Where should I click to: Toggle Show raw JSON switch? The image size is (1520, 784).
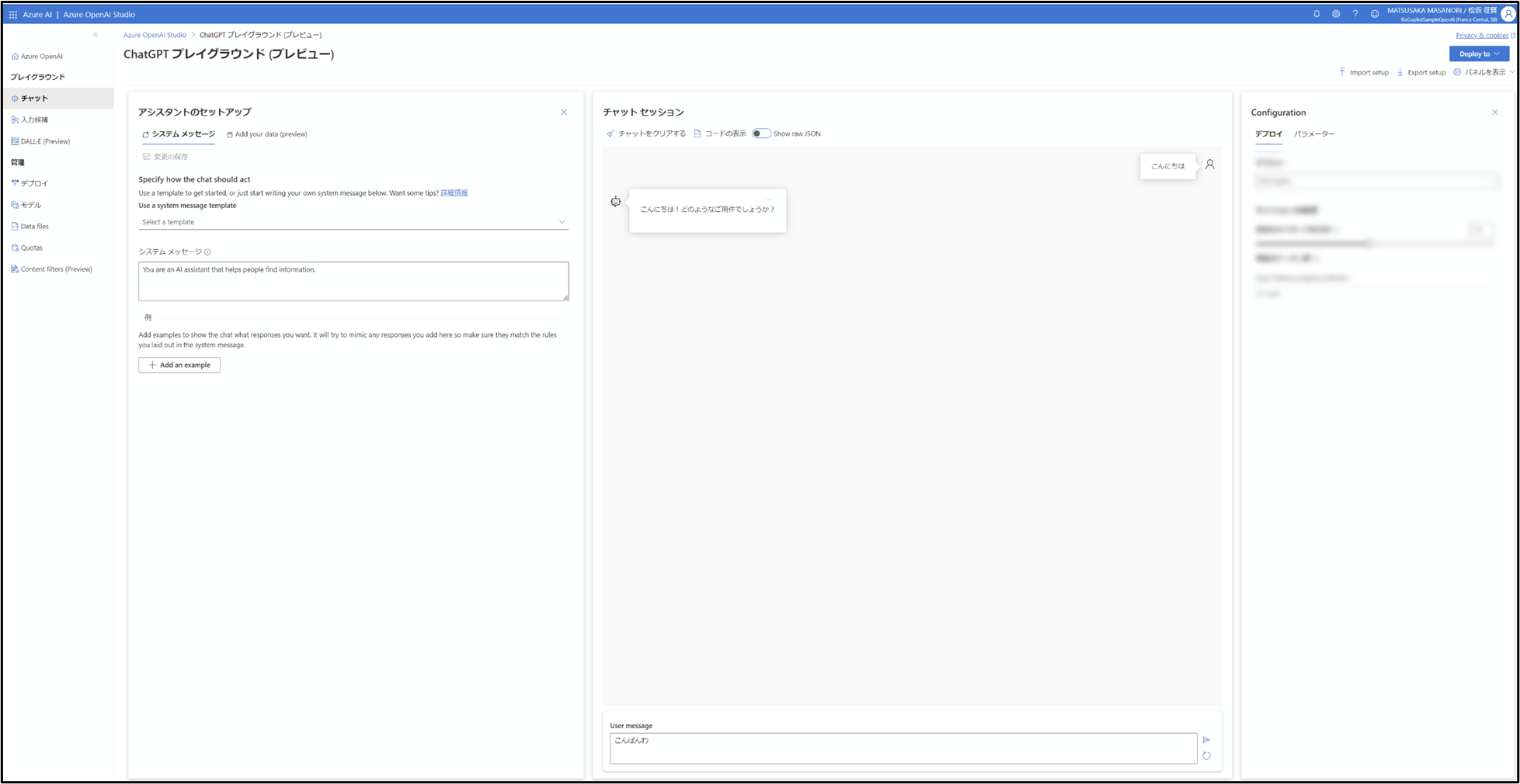coord(761,134)
